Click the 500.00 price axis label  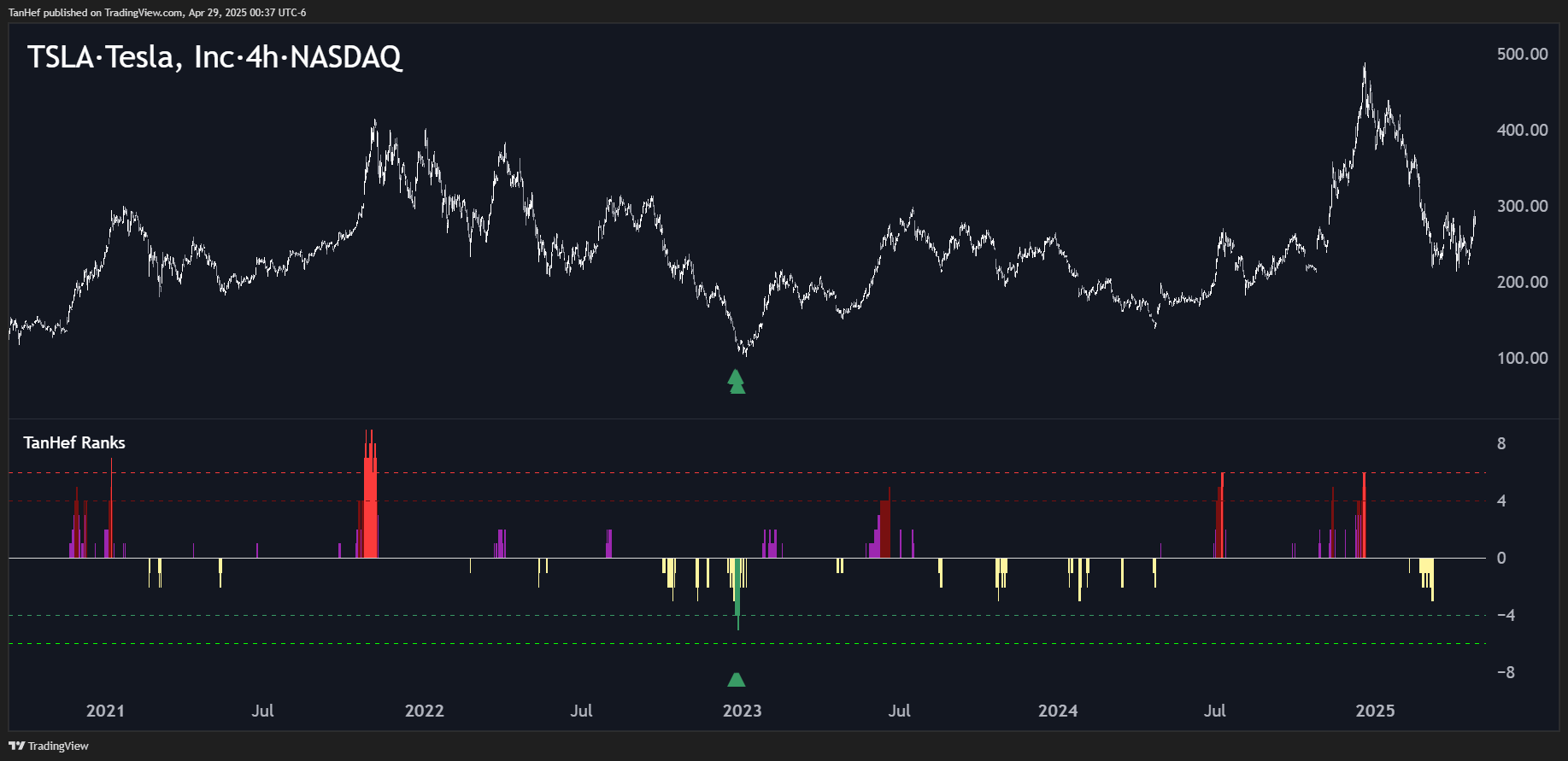click(x=1522, y=54)
